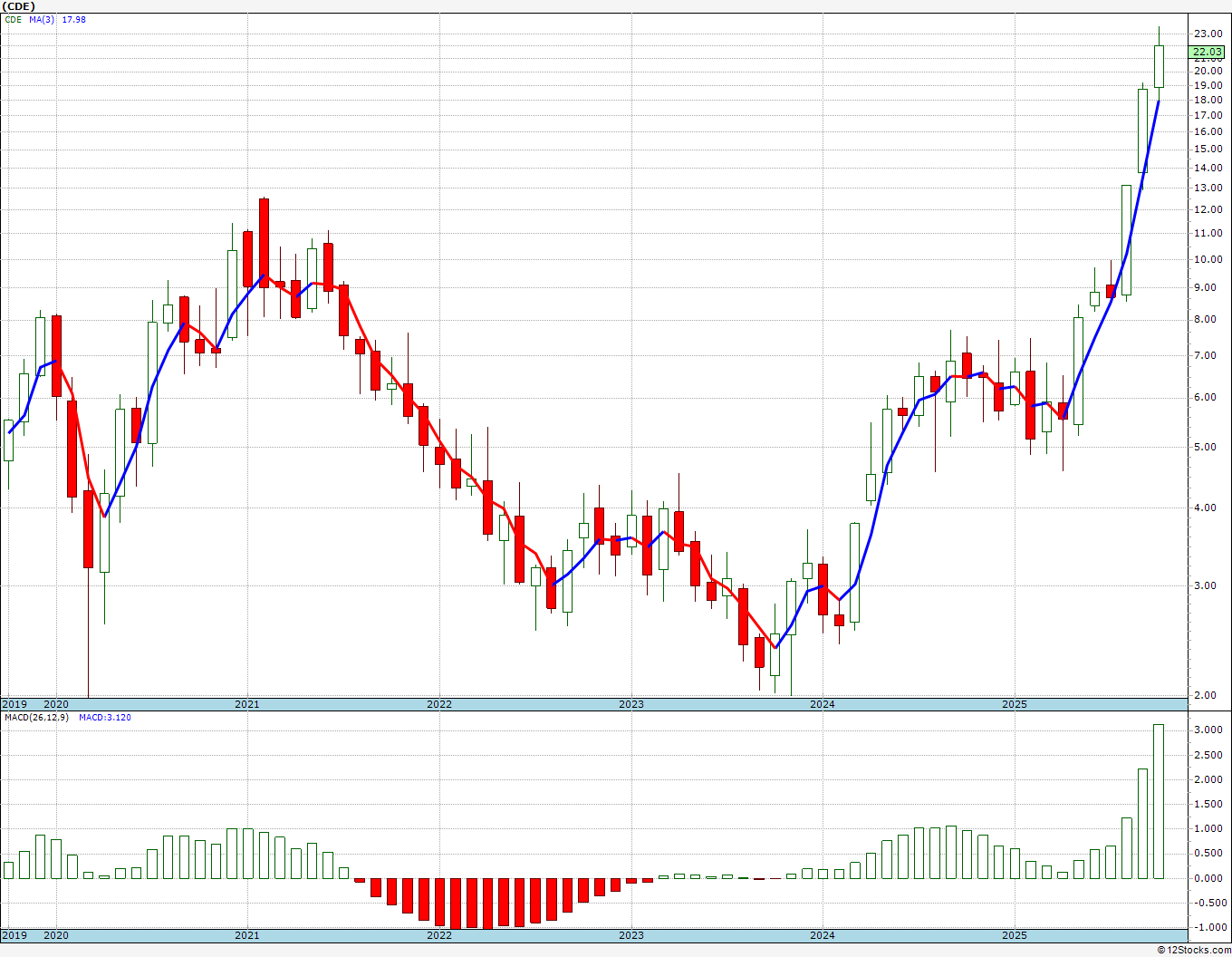Open the 12Stocks.com copyright link
The width and height of the screenshot is (1232, 957).
click(x=1194, y=950)
